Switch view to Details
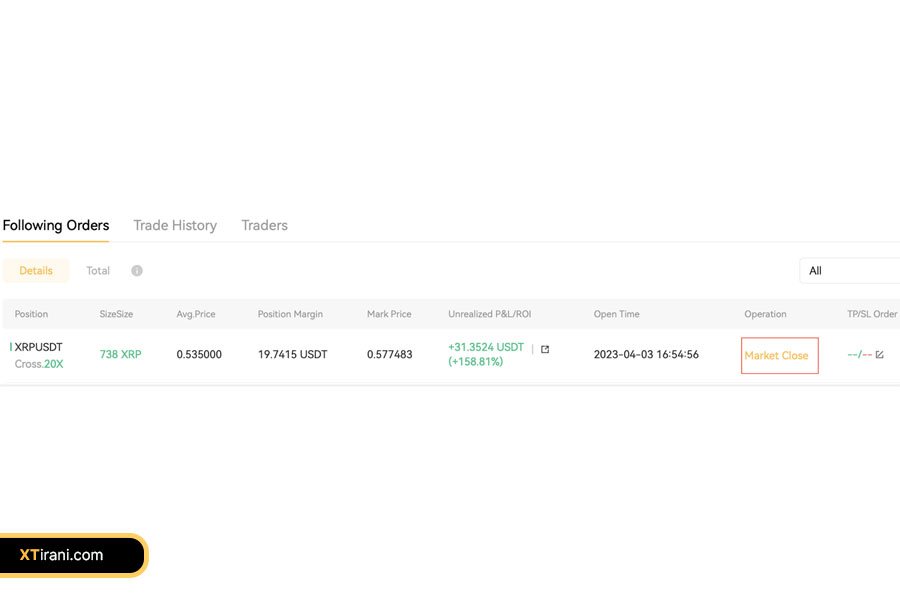This screenshot has height=600, width=900. click(36, 271)
